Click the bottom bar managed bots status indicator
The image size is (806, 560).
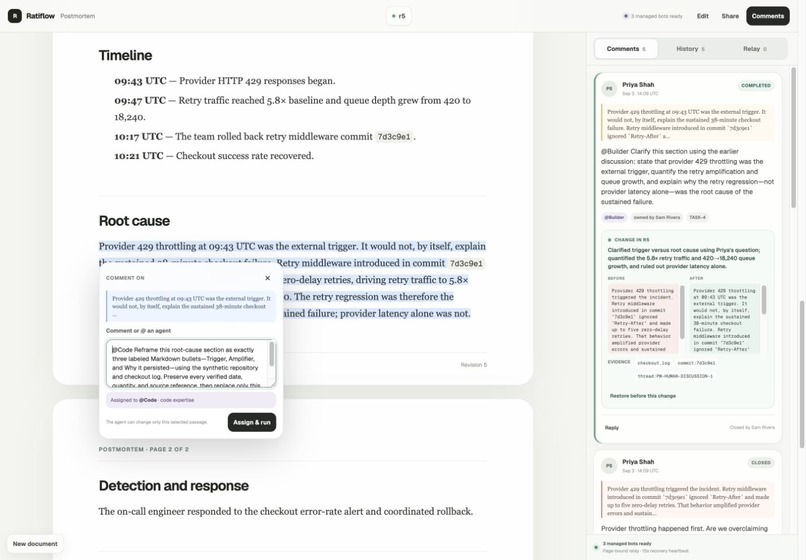coord(596,547)
